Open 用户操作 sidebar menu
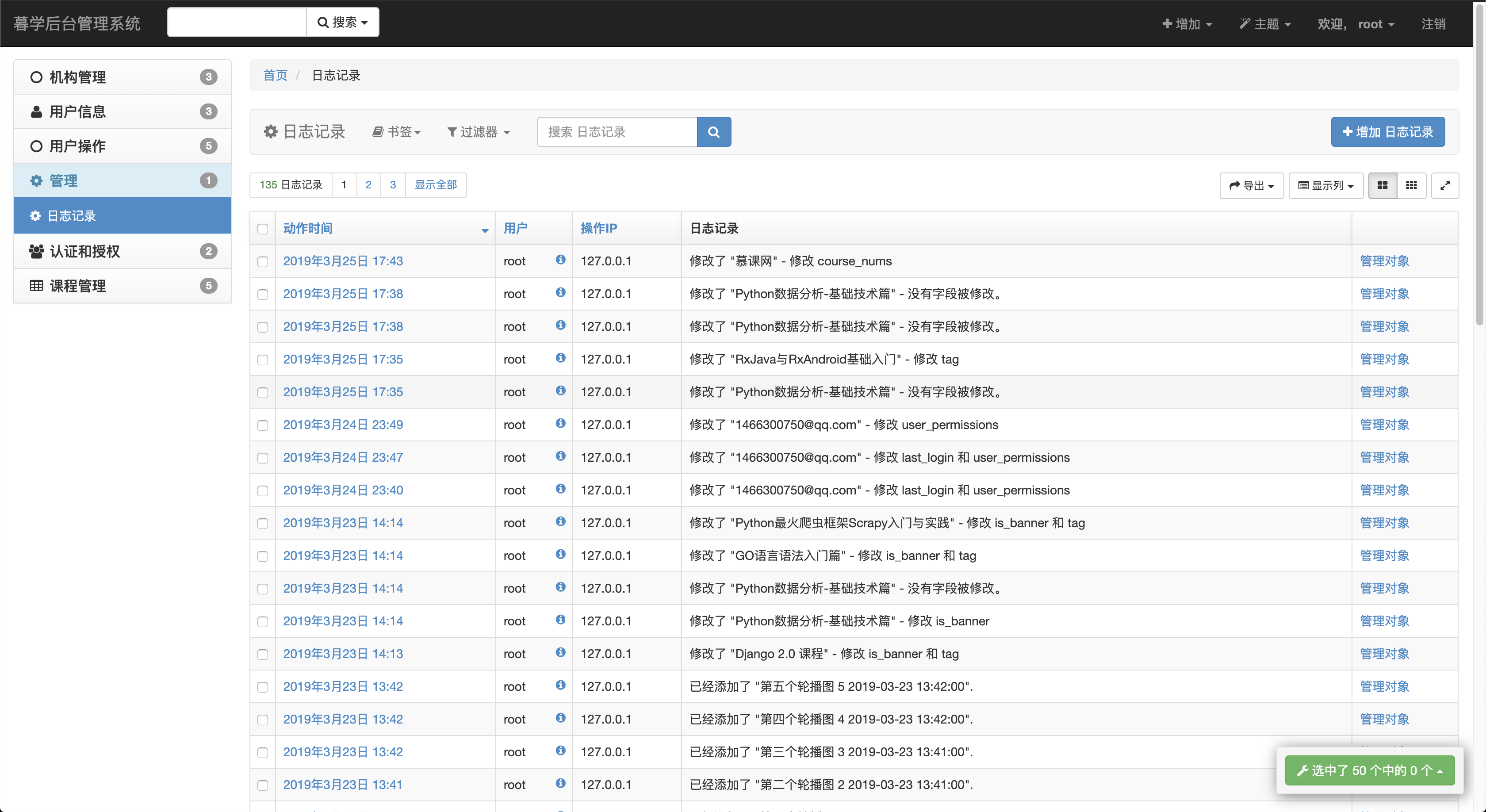The width and height of the screenshot is (1486, 812). pos(123,146)
